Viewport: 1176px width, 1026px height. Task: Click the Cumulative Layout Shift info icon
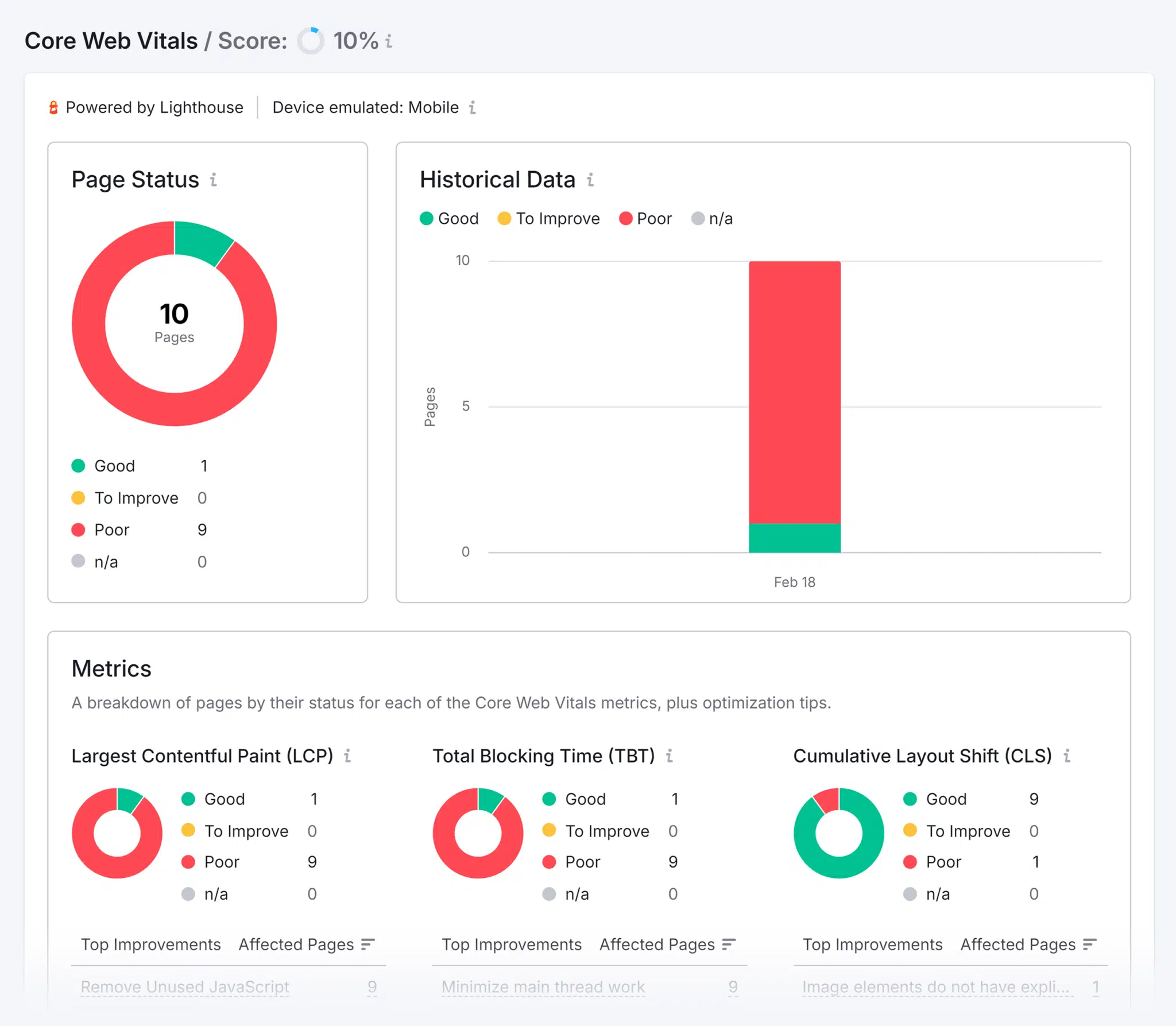(x=1067, y=757)
